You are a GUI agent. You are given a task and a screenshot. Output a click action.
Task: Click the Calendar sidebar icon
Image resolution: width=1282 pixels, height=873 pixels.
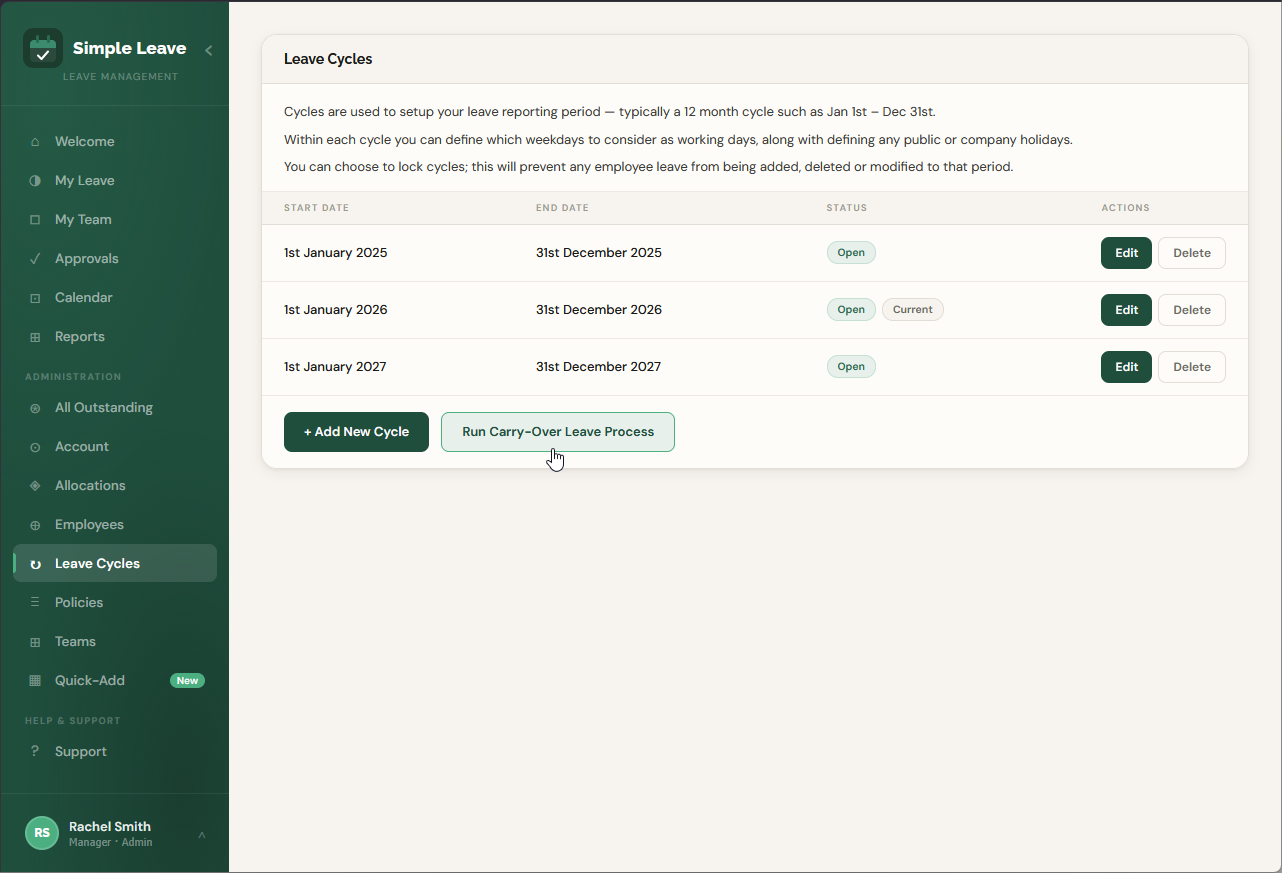(x=35, y=298)
